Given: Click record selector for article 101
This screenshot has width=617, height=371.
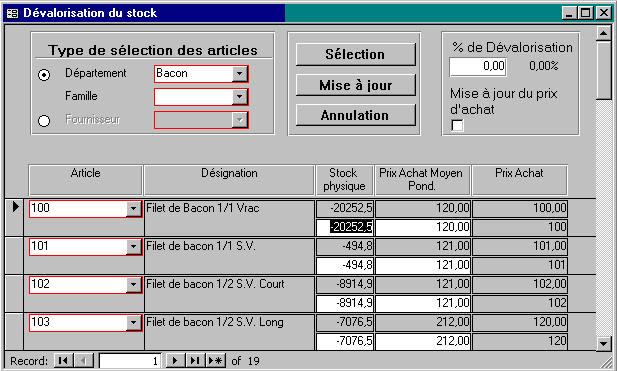Looking at the screenshot, I should 15,256.
